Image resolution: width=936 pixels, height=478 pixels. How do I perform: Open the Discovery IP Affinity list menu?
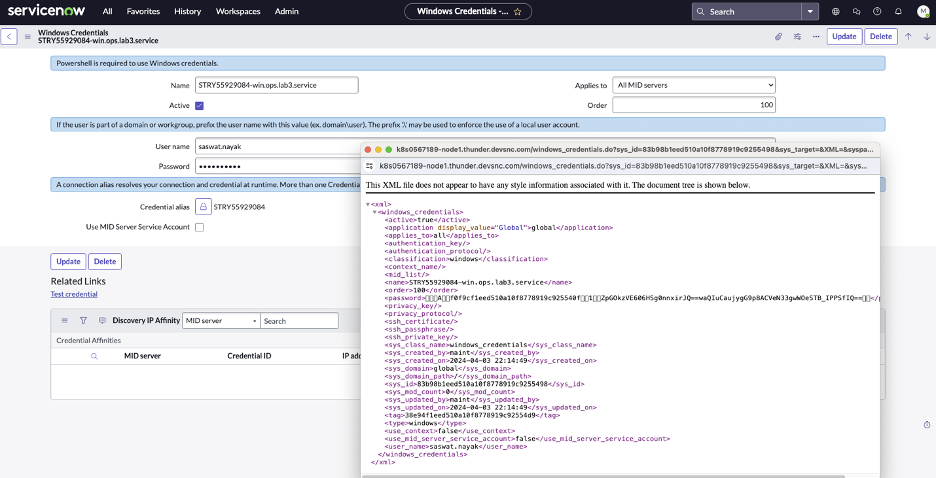pyautogui.click(x=65, y=320)
